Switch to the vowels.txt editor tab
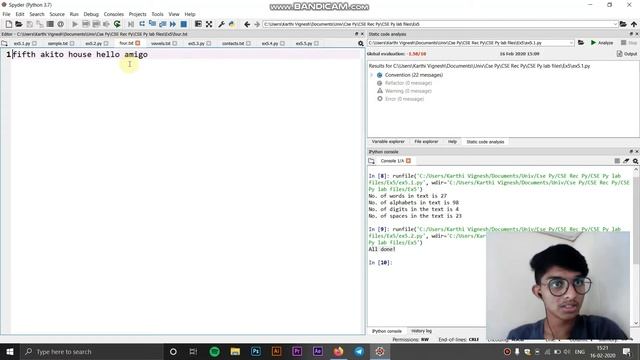This screenshot has height=360, width=640. pos(160,43)
